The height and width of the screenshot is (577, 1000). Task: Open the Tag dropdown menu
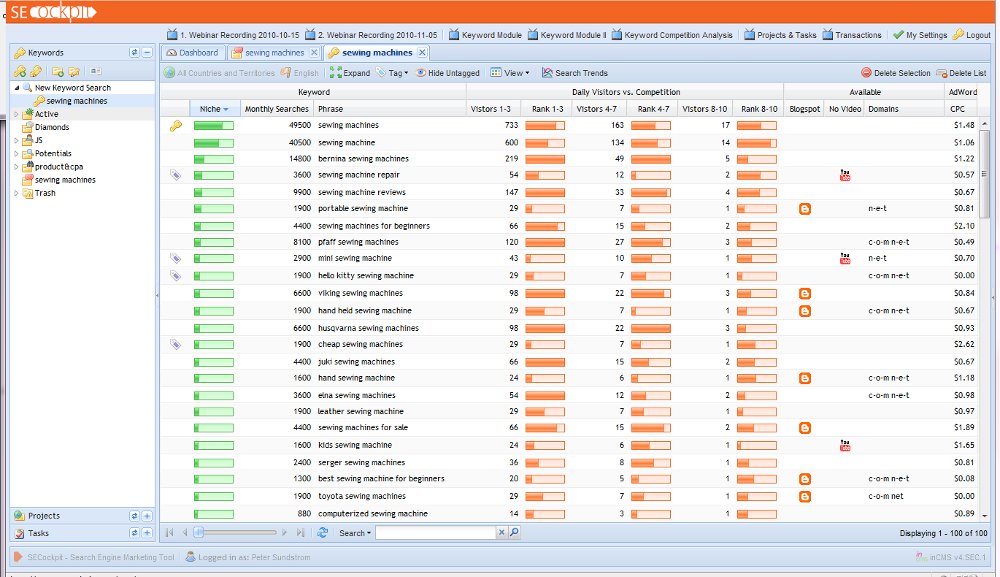click(393, 73)
